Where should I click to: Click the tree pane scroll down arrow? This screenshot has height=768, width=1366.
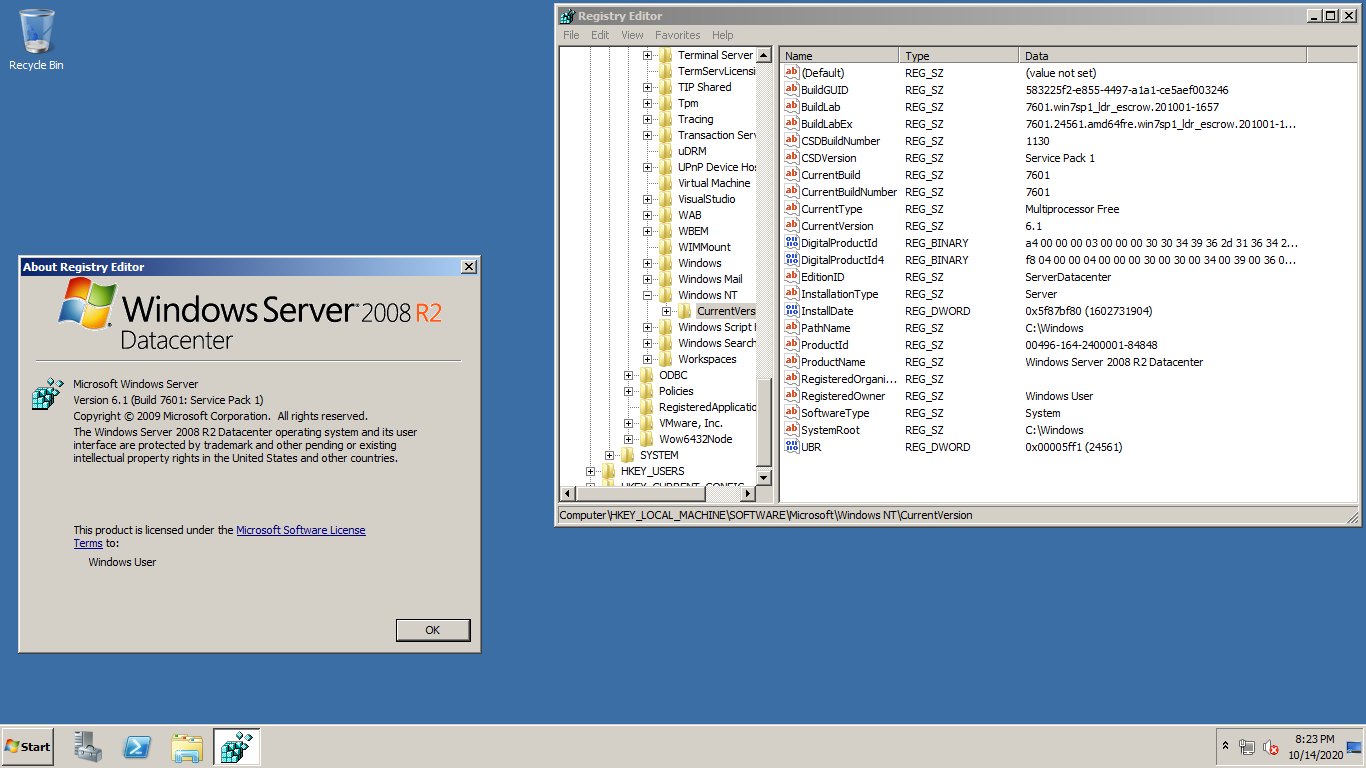[764, 478]
